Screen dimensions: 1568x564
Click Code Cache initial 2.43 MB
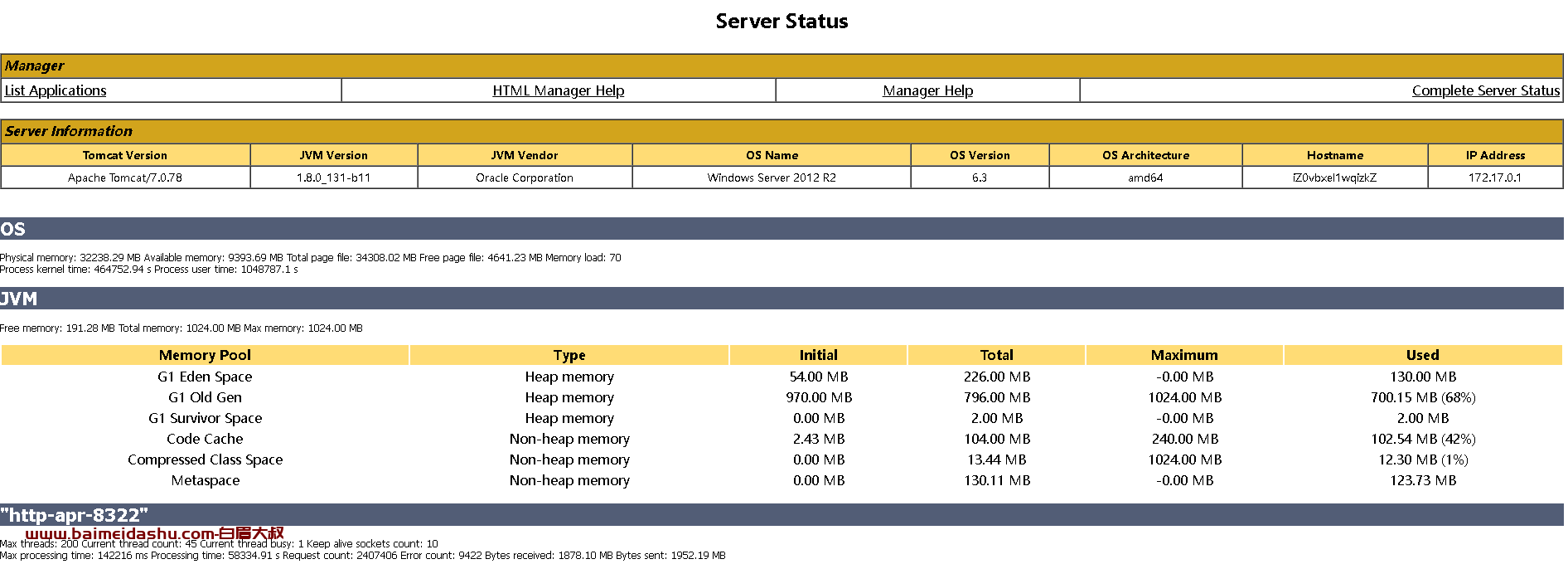tap(819, 439)
